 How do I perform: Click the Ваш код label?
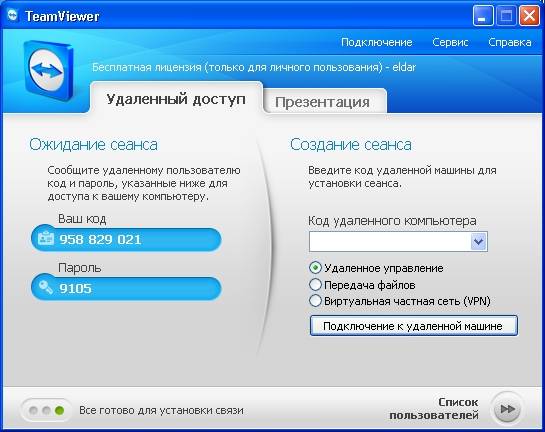[82, 219]
